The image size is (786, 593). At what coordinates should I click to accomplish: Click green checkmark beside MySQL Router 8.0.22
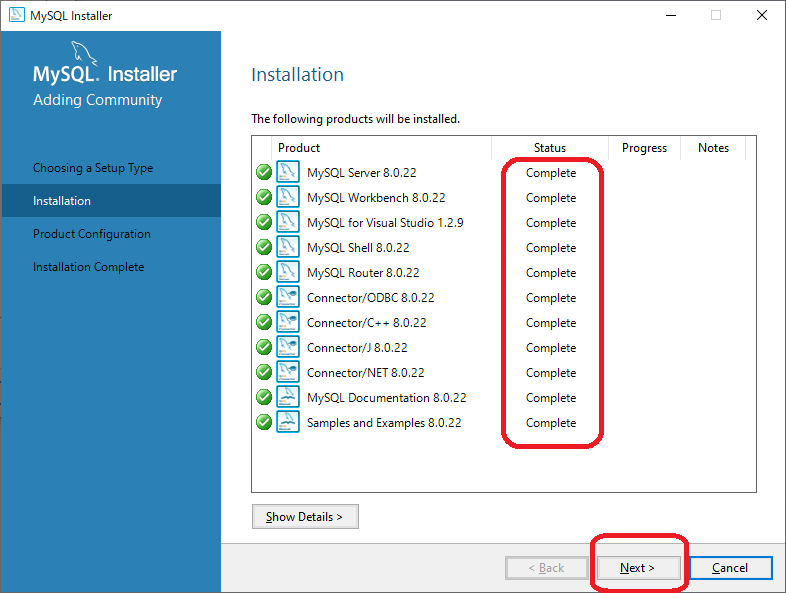tap(264, 272)
